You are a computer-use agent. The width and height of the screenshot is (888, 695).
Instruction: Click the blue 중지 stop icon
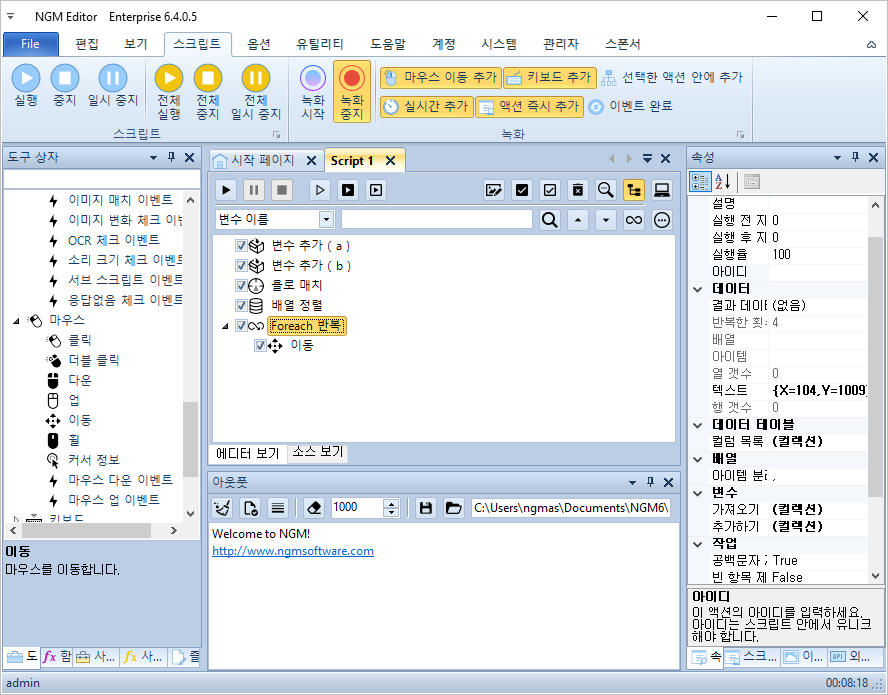(x=65, y=78)
